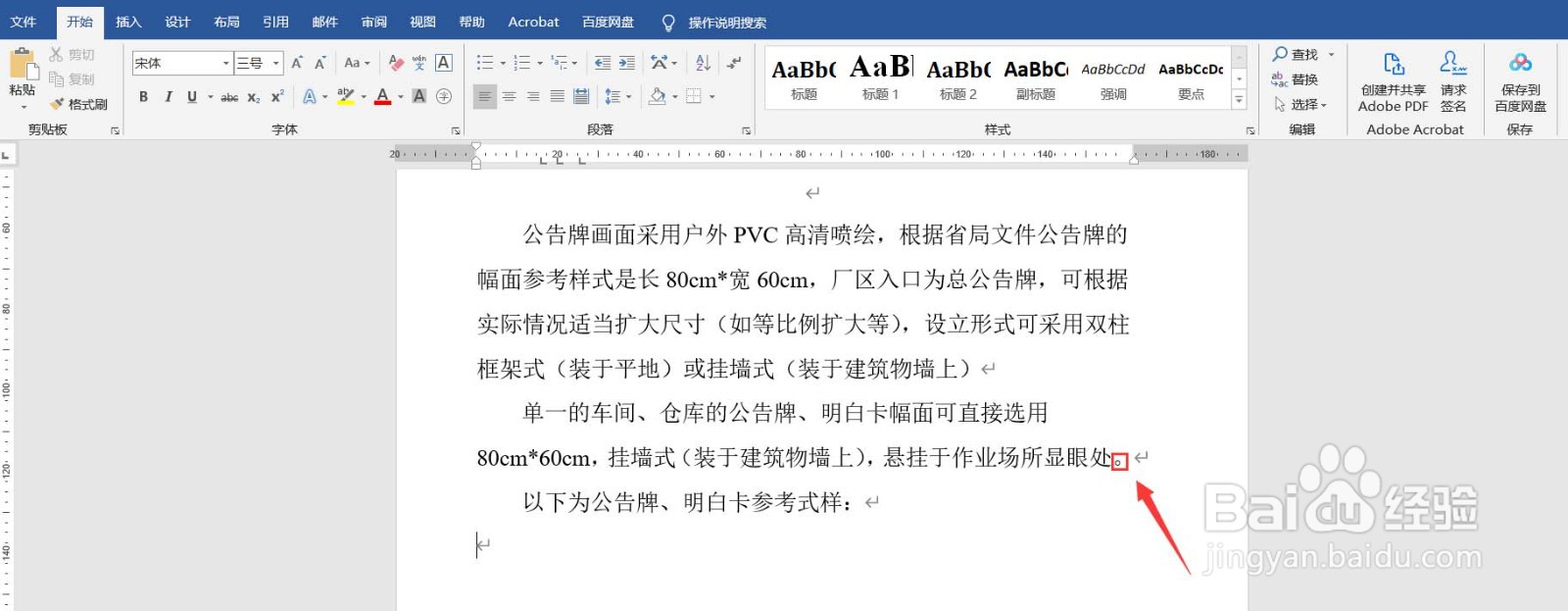Click the distributed alignment icon
Screen dimensions: 1568x611
click(581, 96)
